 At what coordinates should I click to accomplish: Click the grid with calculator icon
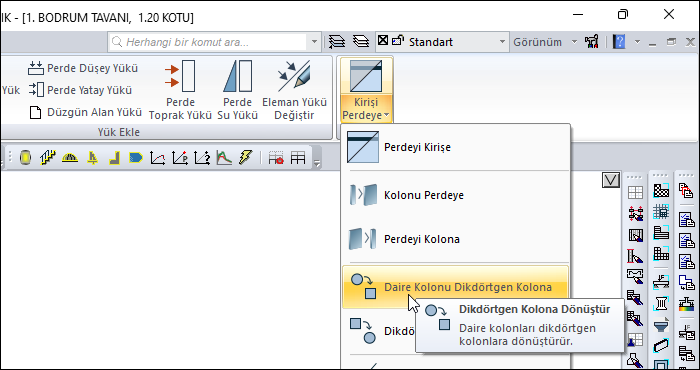pyautogui.click(x=661, y=211)
